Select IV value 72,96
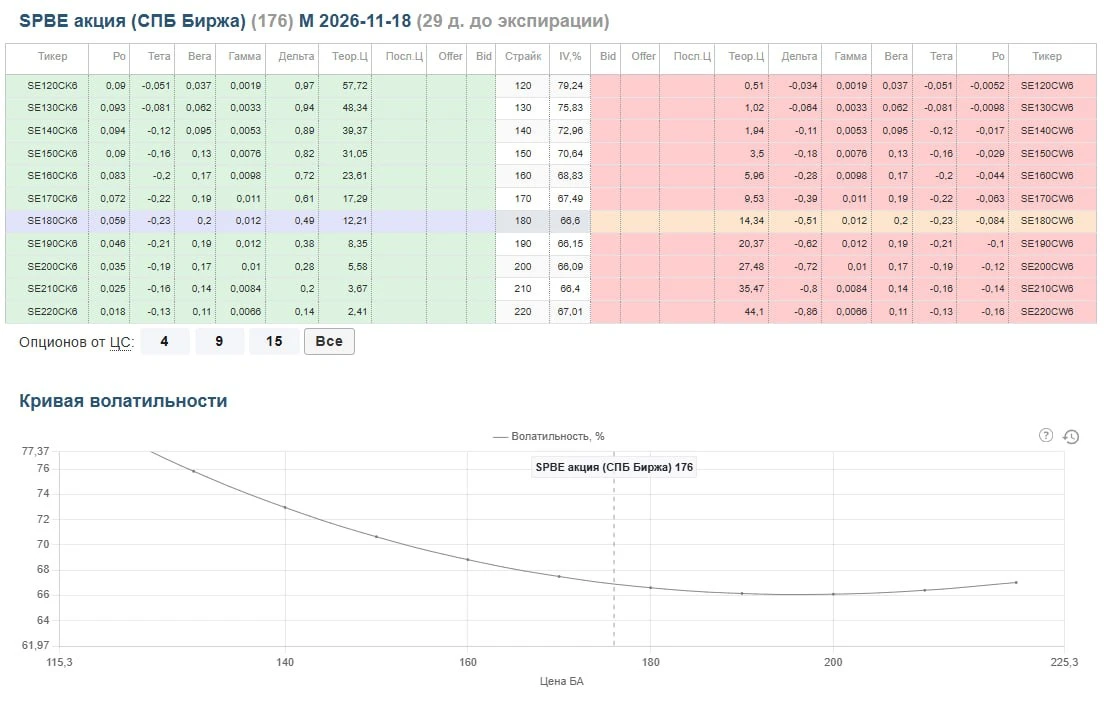This screenshot has height=703, width=1104. [x=570, y=130]
